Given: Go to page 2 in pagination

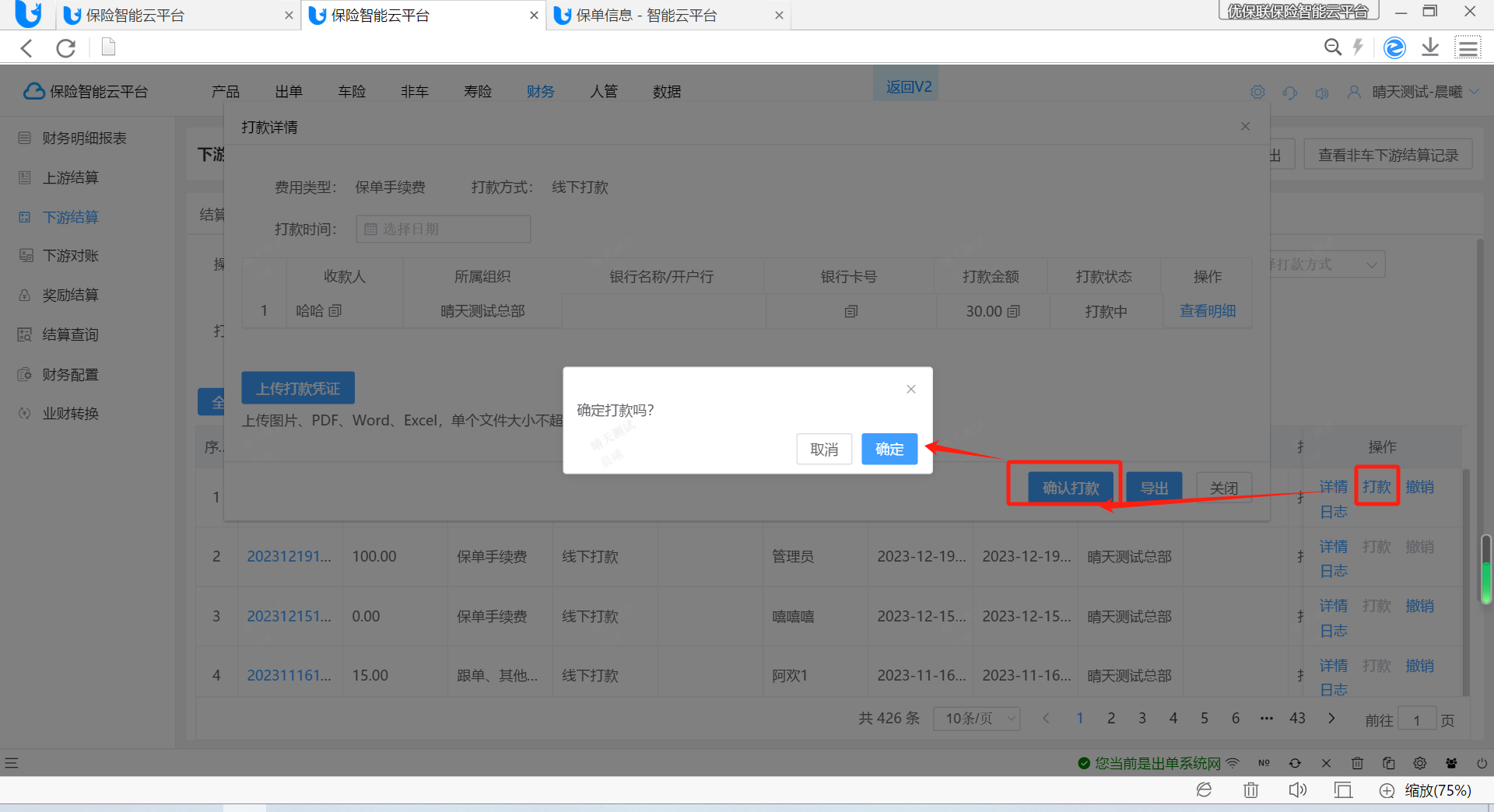Looking at the screenshot, I should [x=1111, y=719].
